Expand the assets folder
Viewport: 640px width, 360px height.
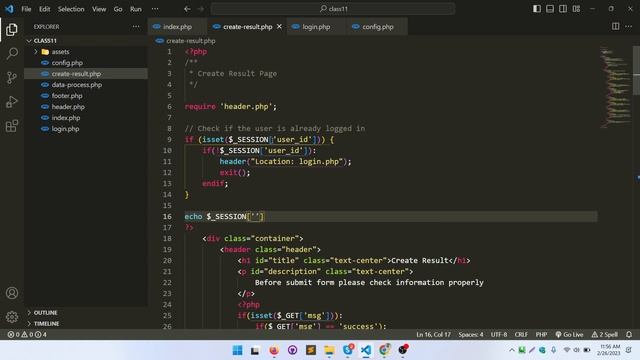pos(86,51)
